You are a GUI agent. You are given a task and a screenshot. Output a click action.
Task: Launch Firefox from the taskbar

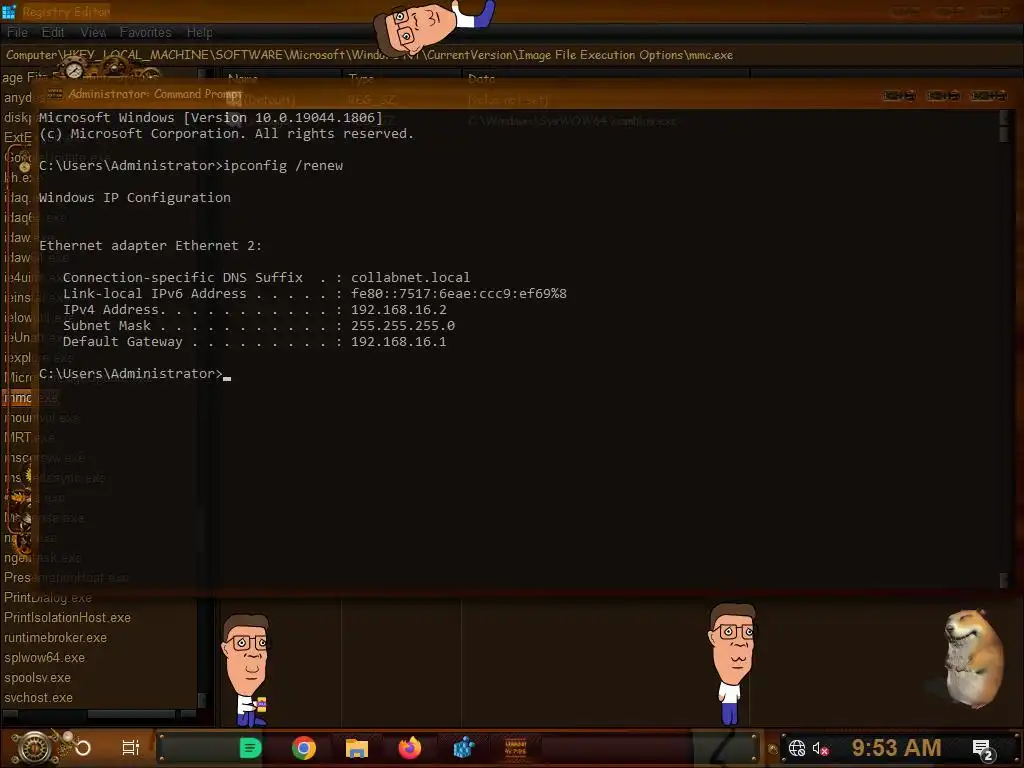click(410, 748)
